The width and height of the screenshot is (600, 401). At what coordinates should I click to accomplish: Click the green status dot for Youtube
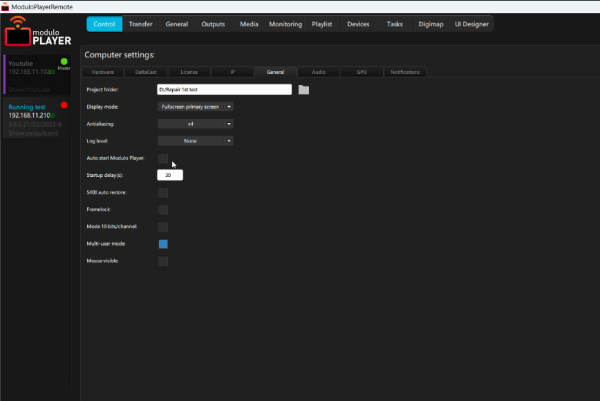tap(64, 62)
